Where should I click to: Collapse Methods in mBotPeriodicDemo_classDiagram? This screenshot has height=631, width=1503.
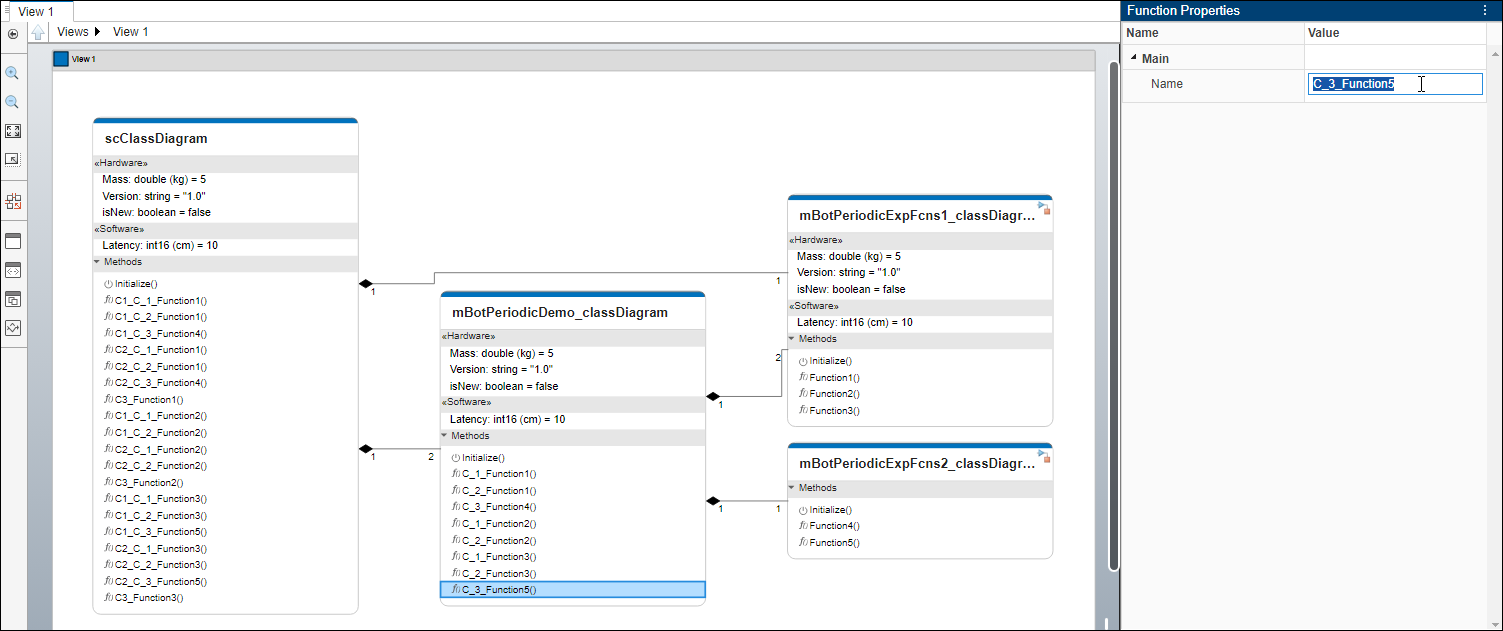point(445,435)
